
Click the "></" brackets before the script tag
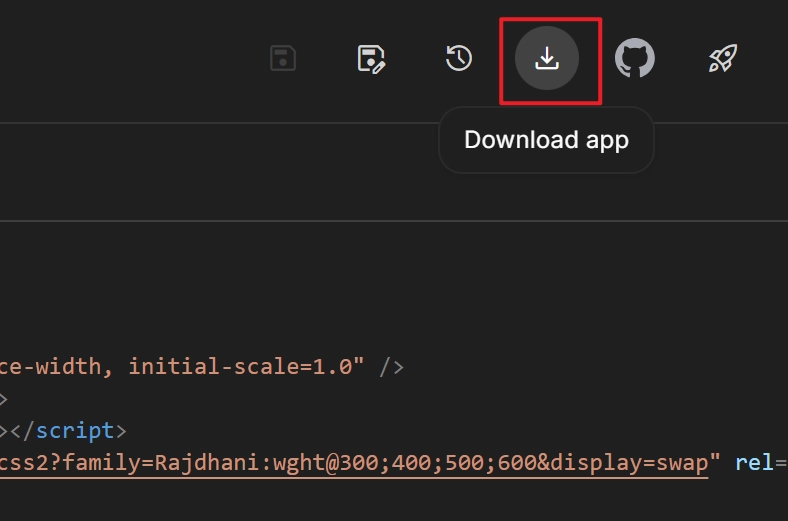point(18,431)
